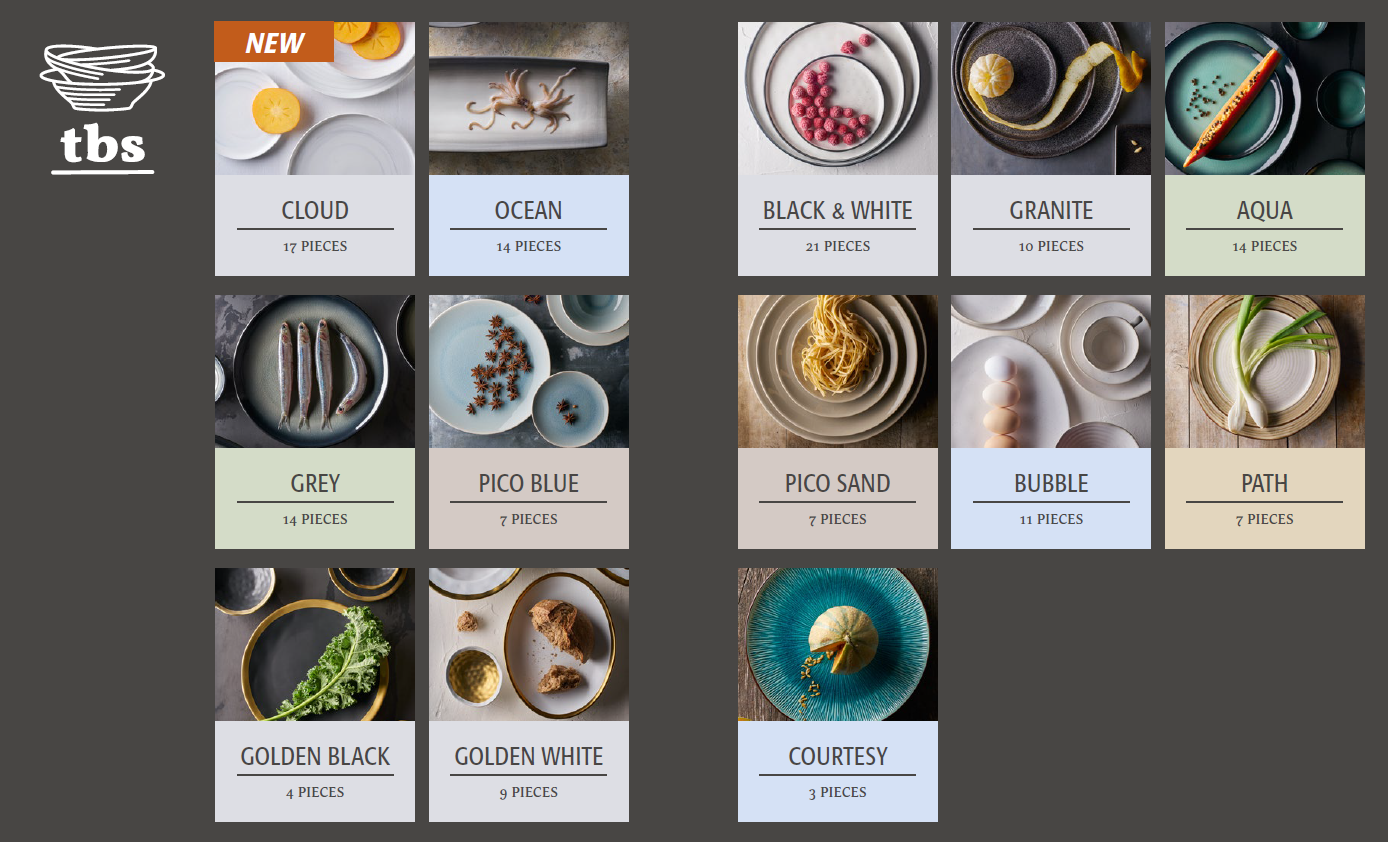
Task: Open the Golden Black kale plate photo
Action: pos(315,645)
